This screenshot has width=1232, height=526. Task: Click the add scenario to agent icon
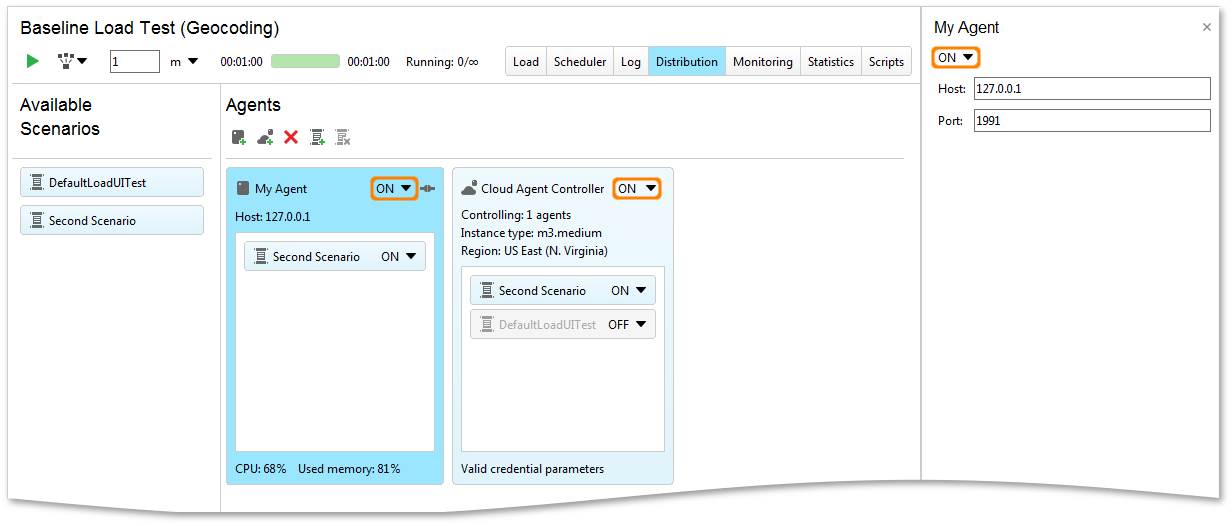pyautogui.click(x=317, y=137)
